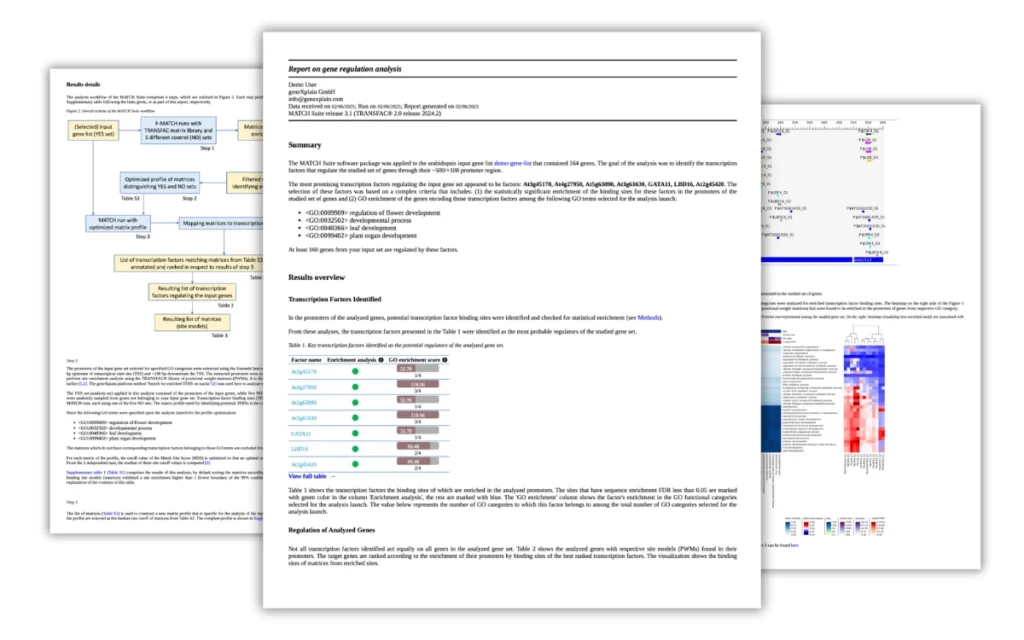
Task: Click the Transcription Factors Identified heading
Action: [x=334, y=299]
